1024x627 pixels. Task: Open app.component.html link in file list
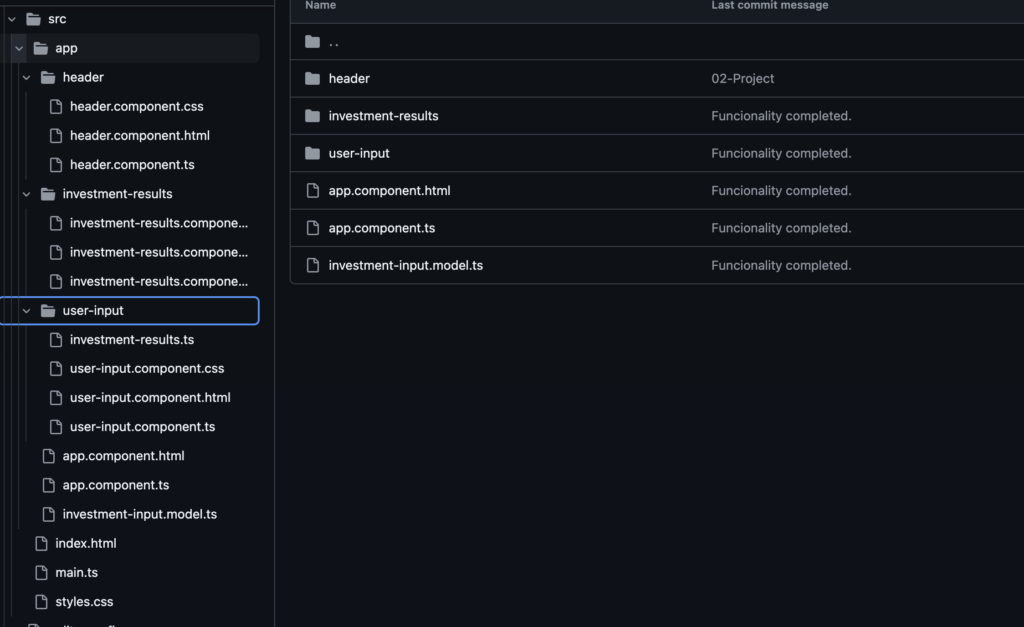coord(389,191)
